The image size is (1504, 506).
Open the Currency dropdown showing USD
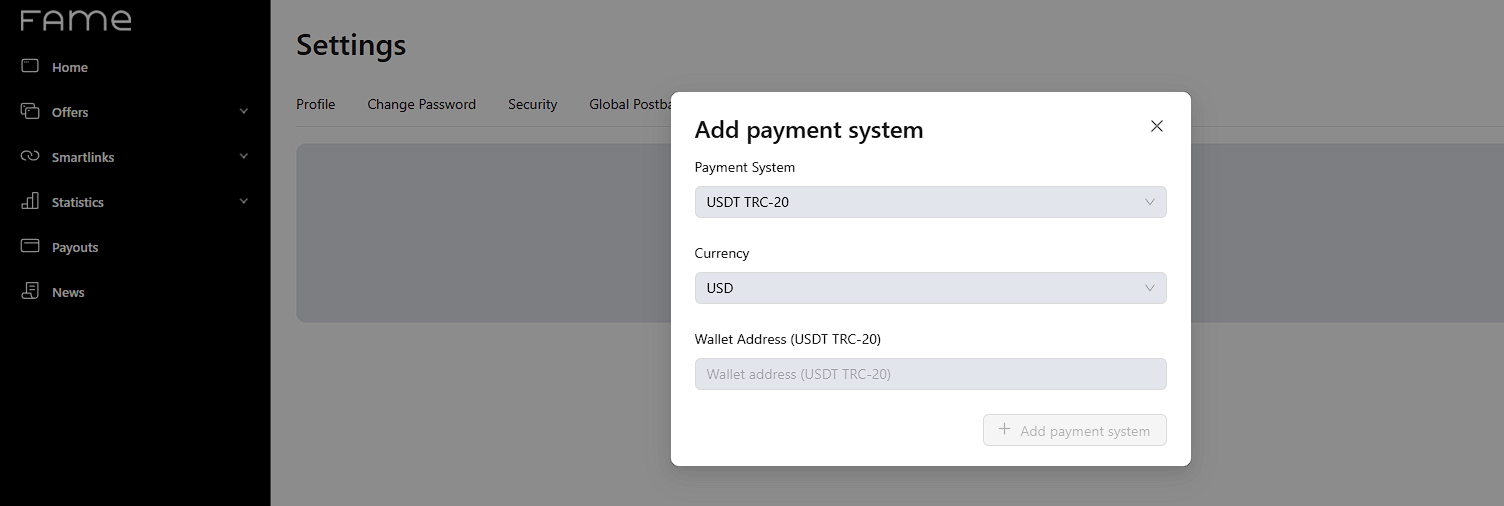930,288
